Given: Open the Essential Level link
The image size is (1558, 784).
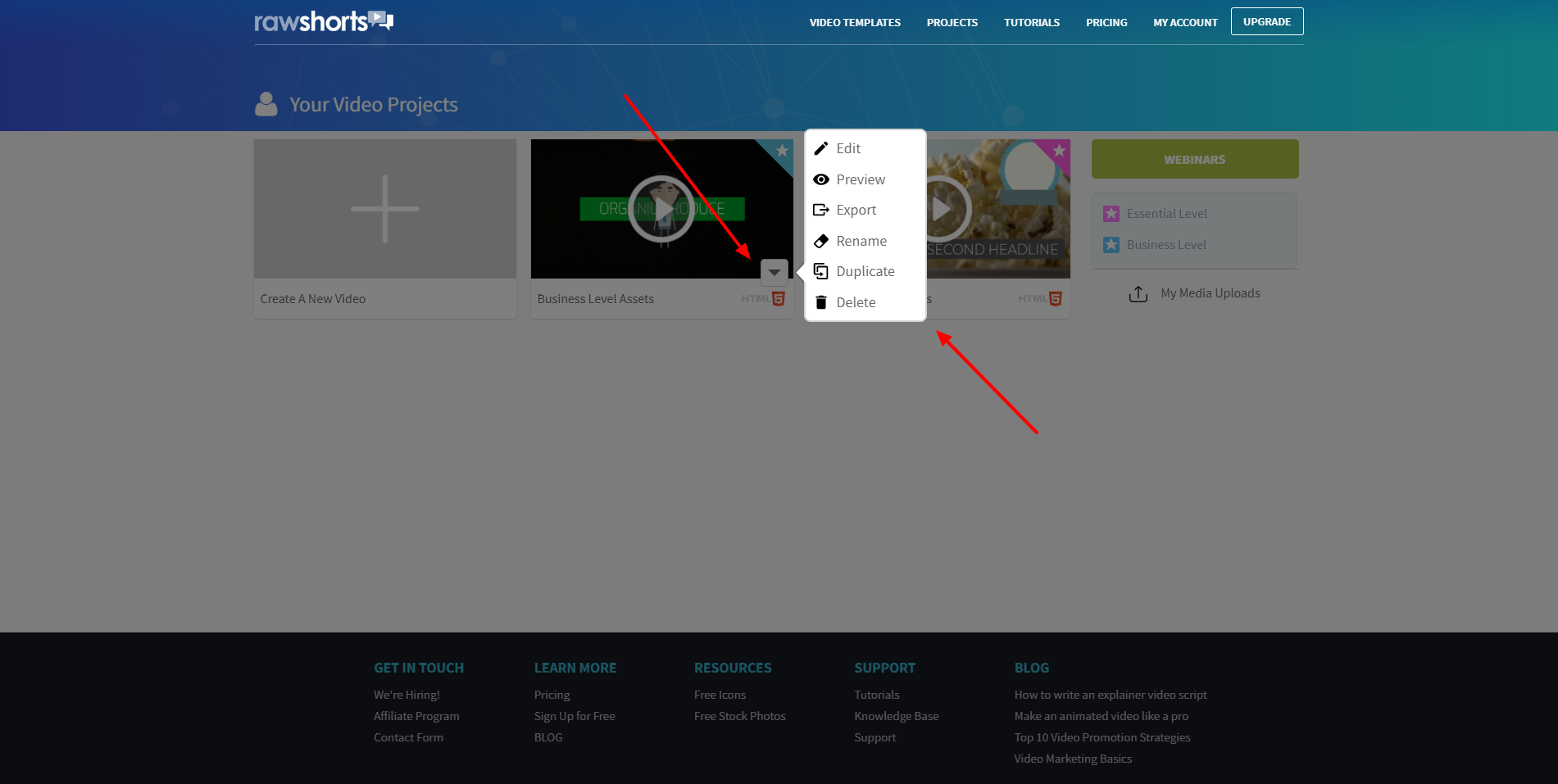Looking at the screenshot, I should coord(1166,214).
